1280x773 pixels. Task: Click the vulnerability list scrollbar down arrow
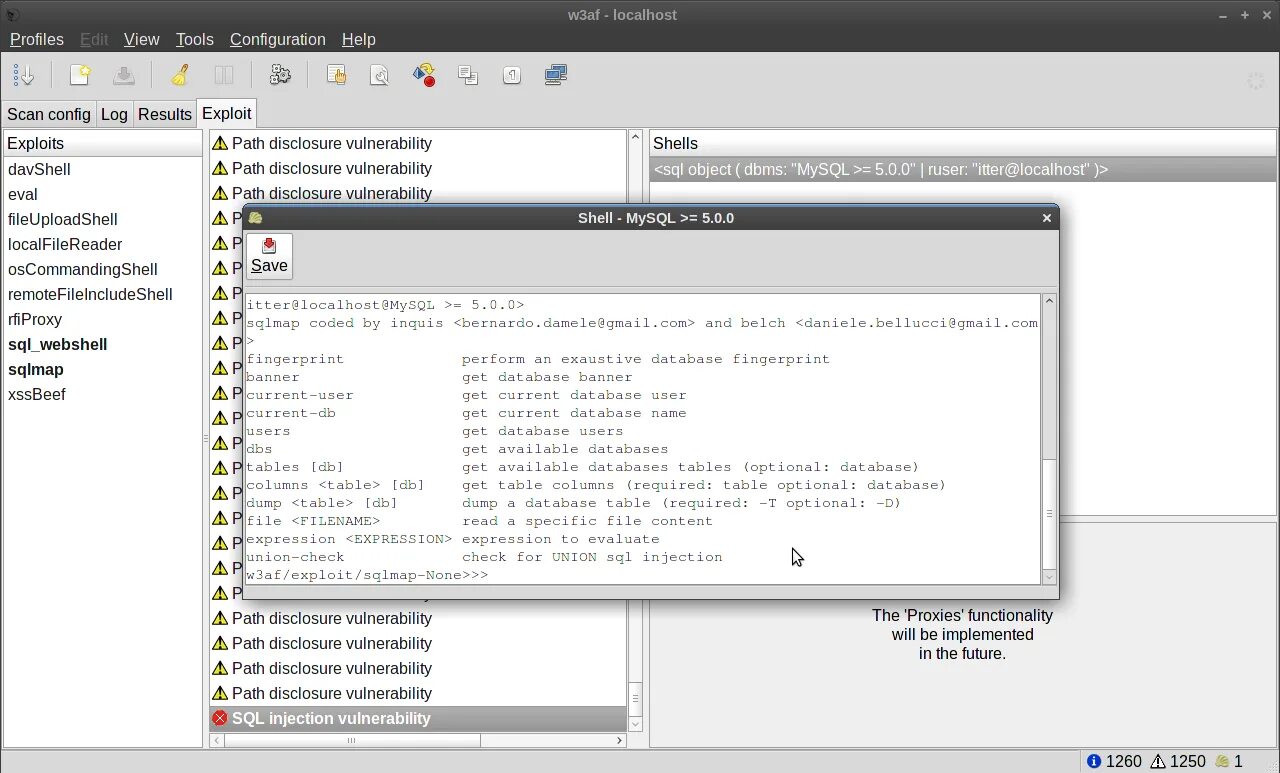coord(634,725)
